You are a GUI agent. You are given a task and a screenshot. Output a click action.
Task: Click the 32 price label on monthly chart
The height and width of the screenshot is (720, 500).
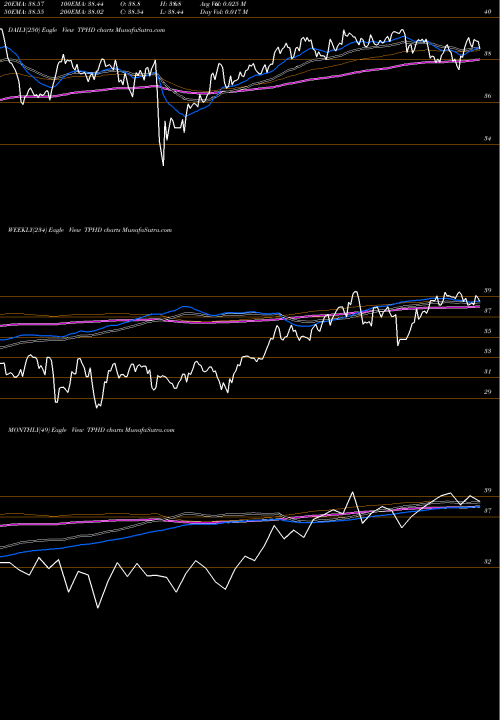point(488,562)
